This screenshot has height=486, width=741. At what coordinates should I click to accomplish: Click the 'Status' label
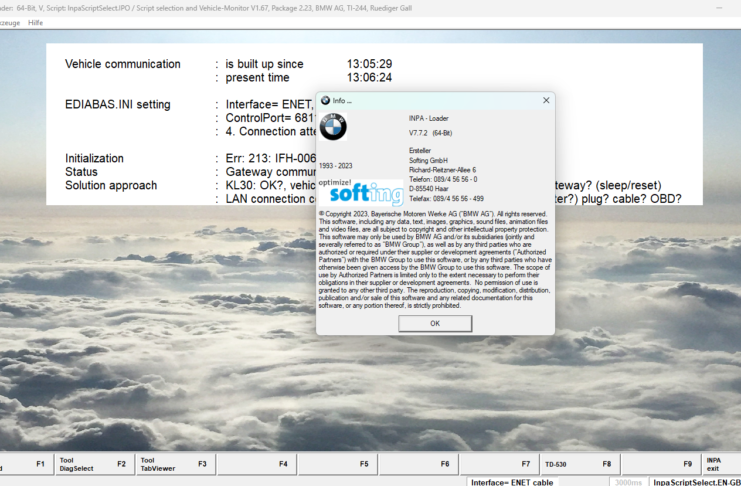81,172
